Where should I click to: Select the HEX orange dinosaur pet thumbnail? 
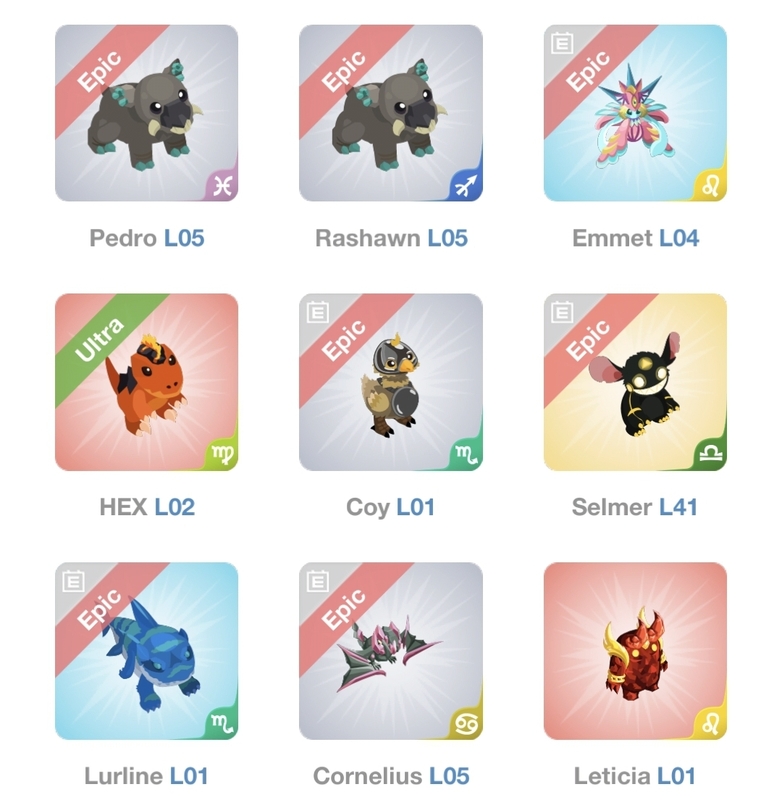pos(146,382)
